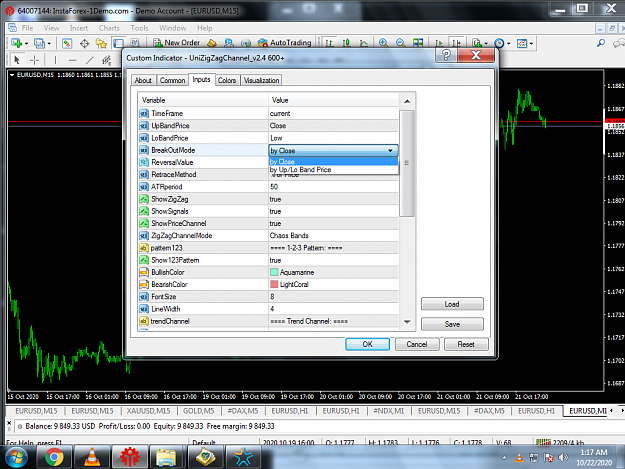Click the Cancel button
The image size is (625, 469).
417,344
